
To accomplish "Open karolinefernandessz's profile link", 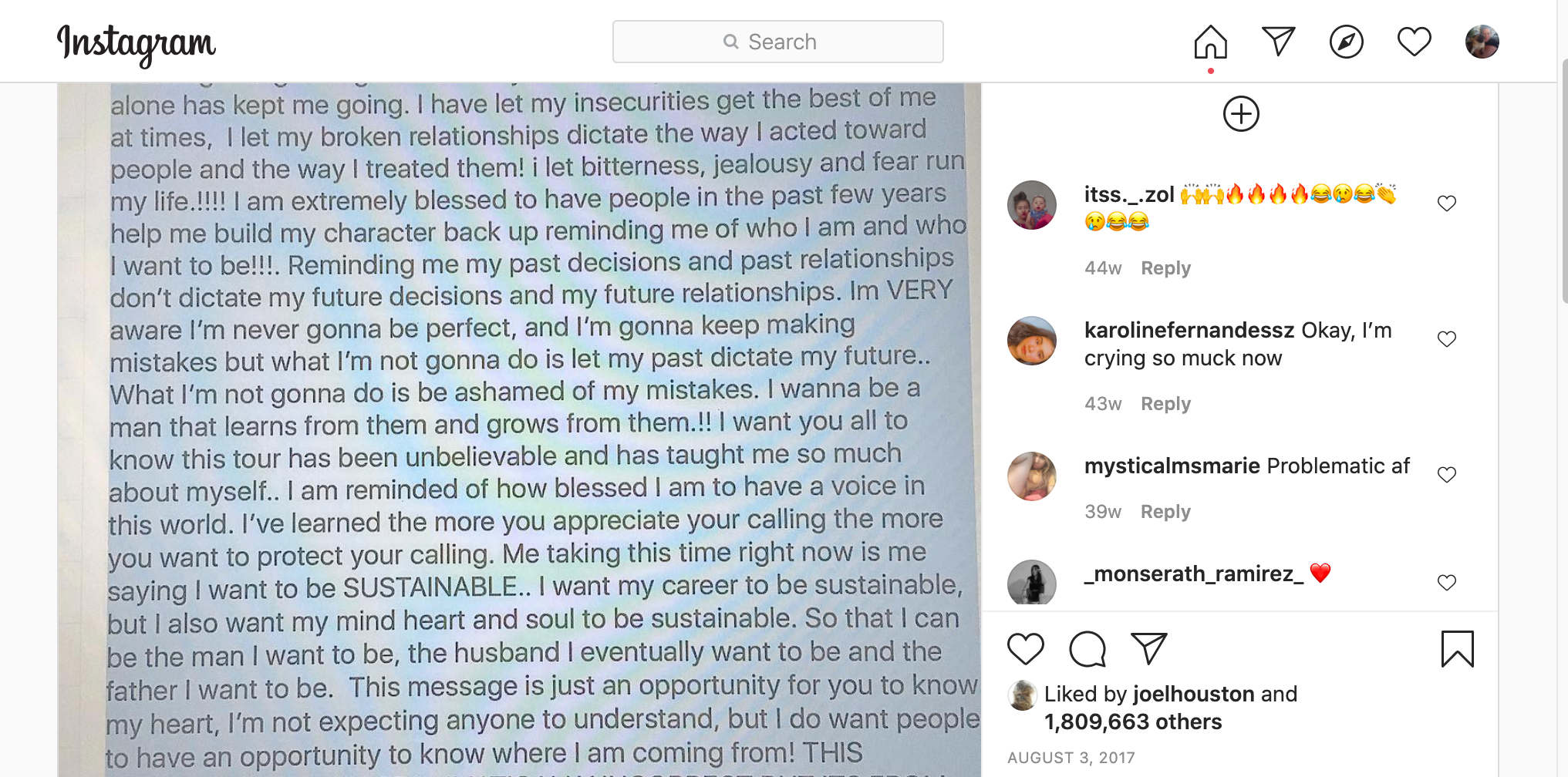I will (1189, 331).
